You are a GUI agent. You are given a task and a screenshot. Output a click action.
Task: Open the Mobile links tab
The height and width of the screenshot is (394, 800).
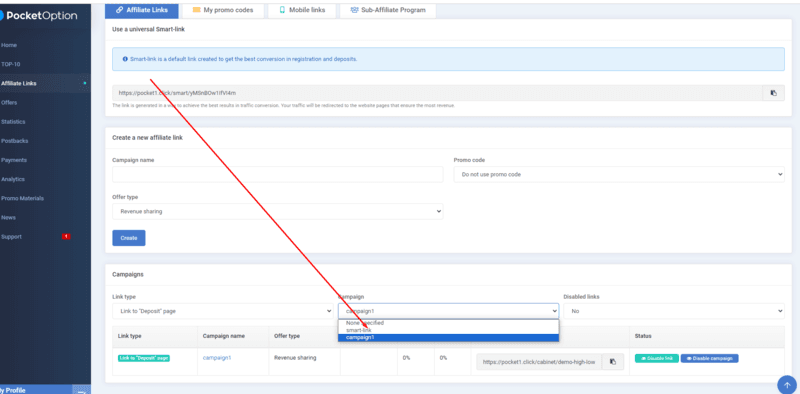coord(302,10)
